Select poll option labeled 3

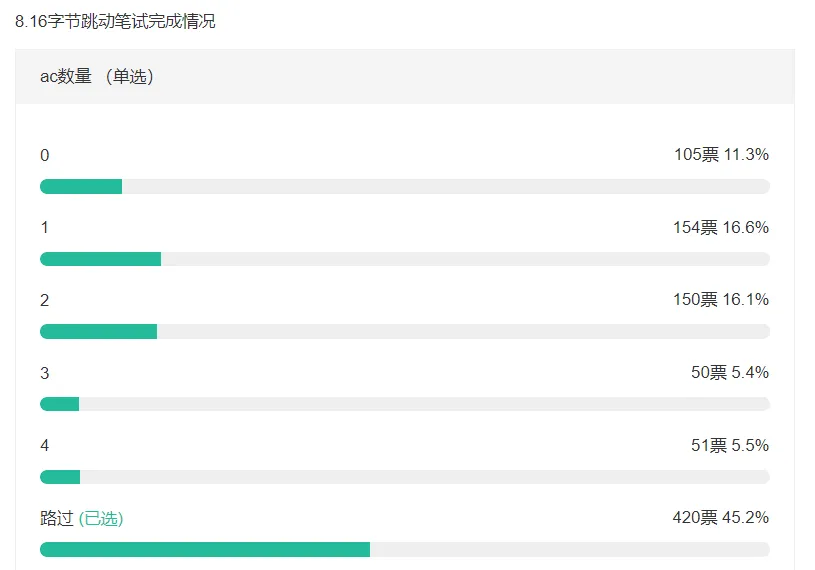[x=45, y=373]
